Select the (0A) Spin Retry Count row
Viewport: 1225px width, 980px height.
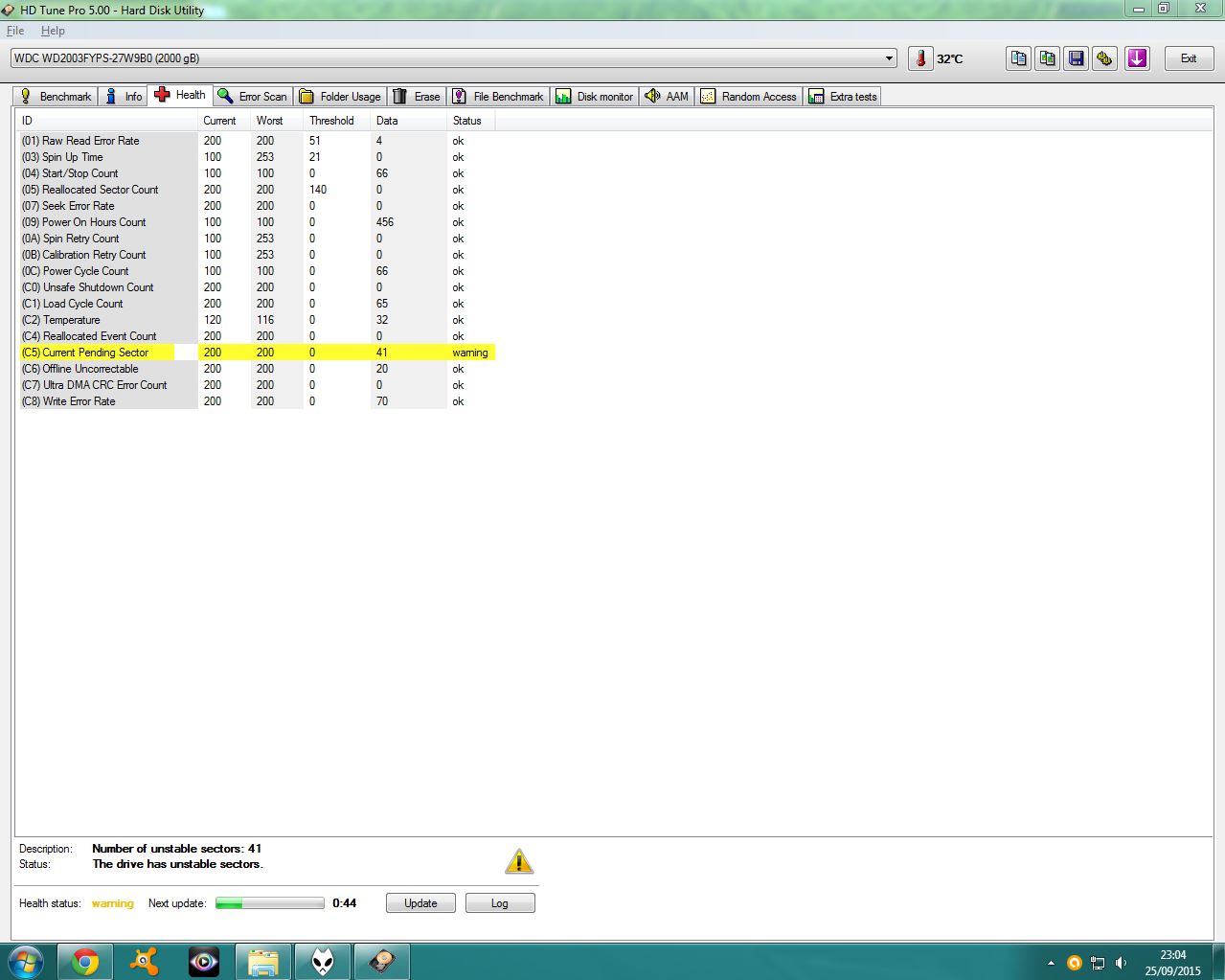pos(256,239)
